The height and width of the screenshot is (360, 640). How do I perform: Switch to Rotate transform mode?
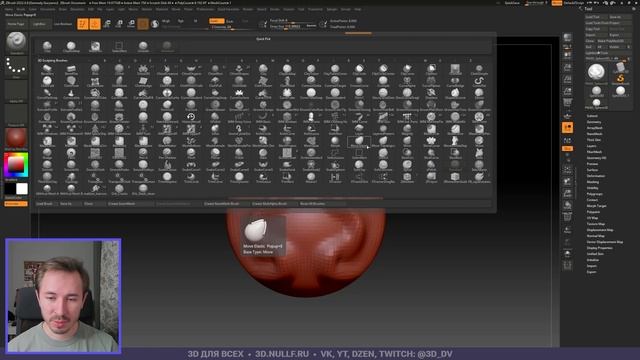click(131, 24)
